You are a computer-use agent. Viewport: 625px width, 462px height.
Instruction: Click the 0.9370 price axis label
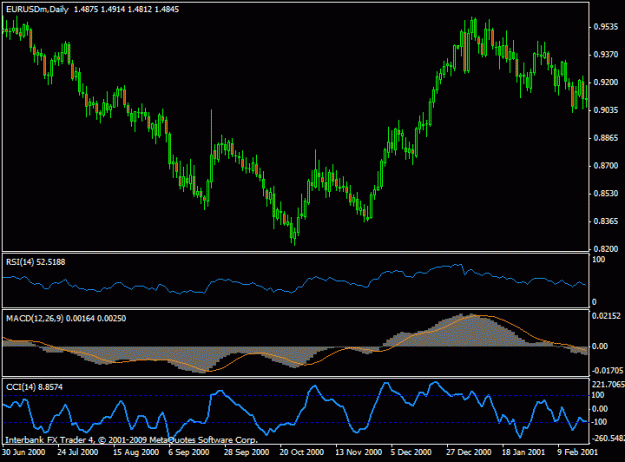coord(606,55)
